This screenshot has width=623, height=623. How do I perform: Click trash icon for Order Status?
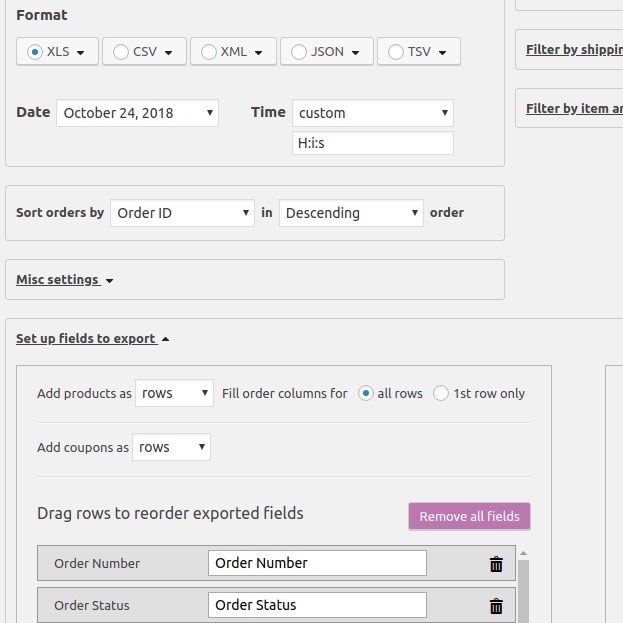[x=496, y=606]
